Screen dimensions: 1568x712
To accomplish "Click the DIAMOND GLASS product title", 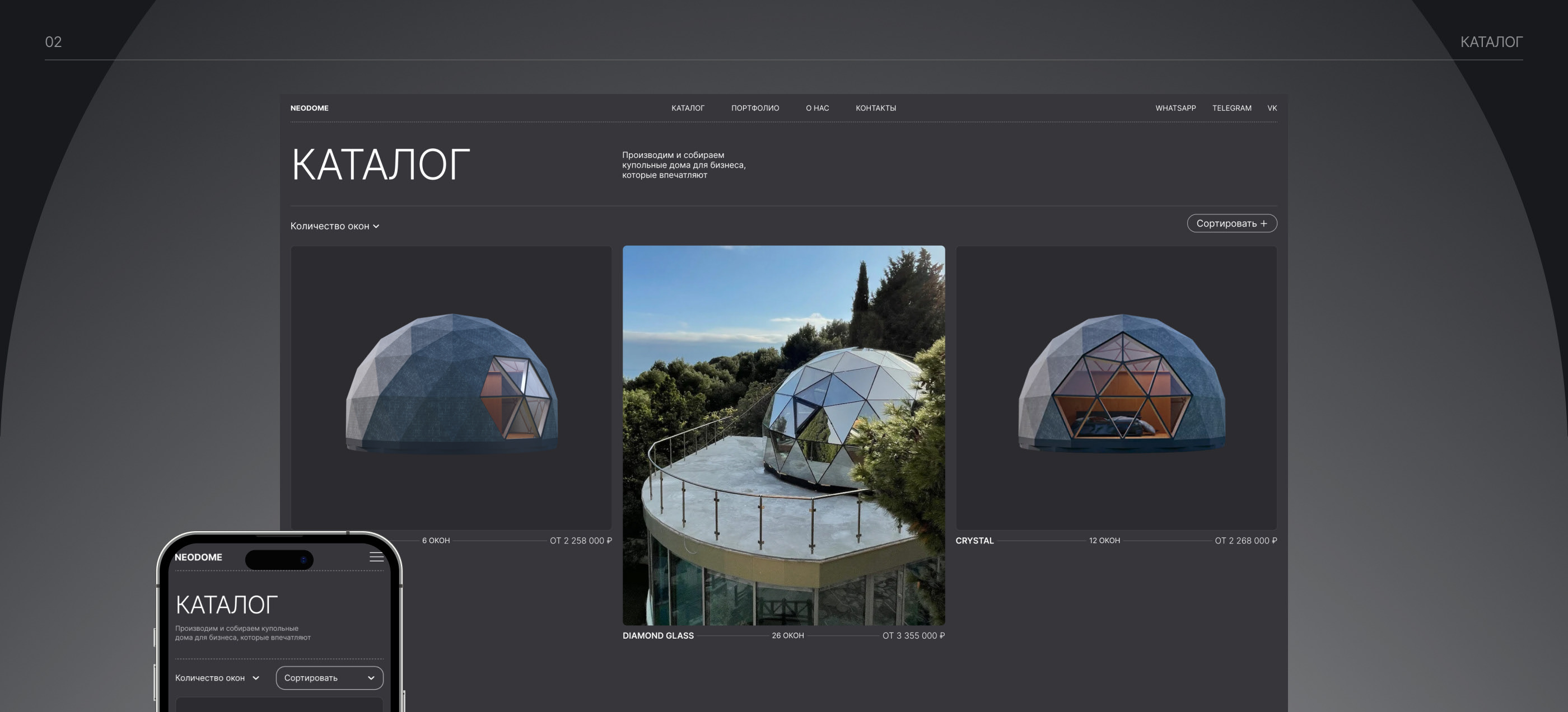I will pos(658,635).
